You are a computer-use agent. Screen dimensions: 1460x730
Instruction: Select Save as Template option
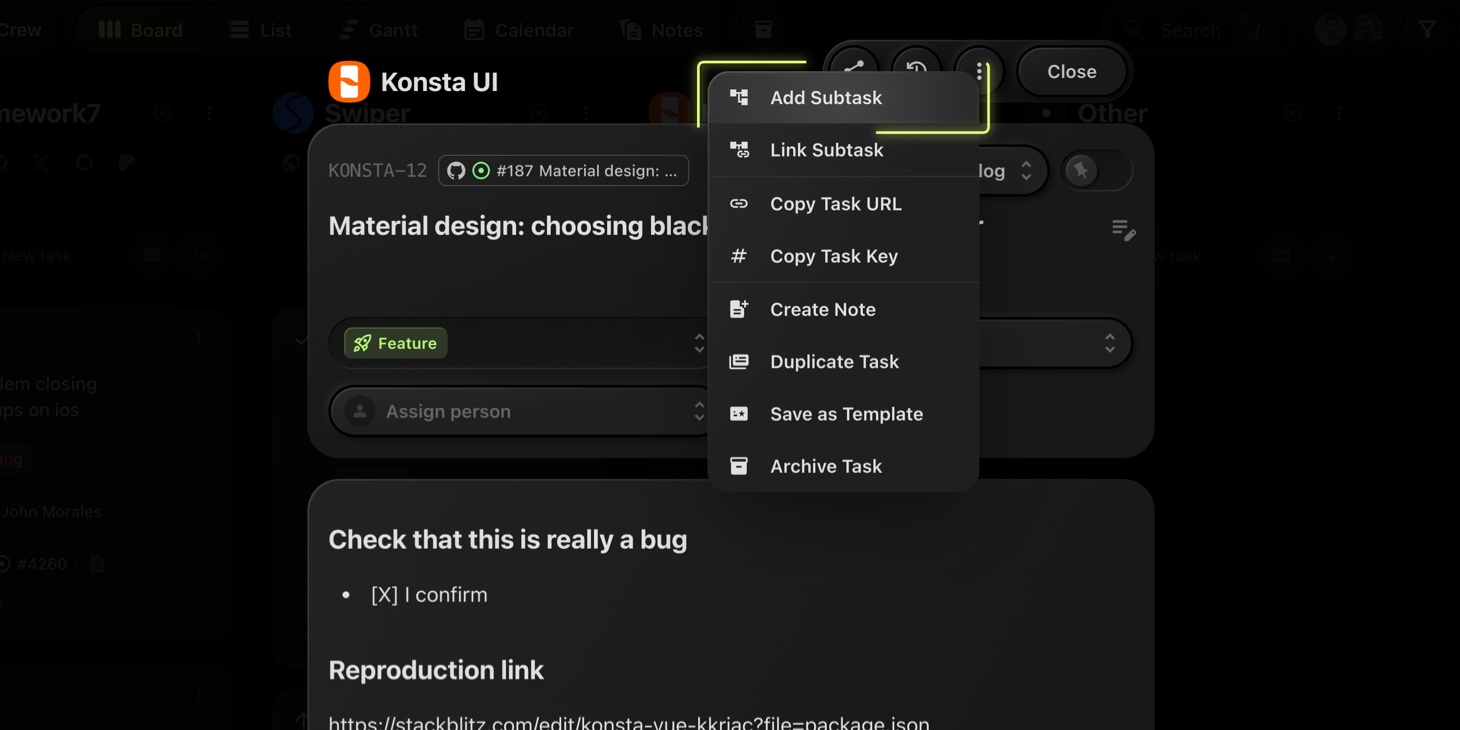tap(846, 414)
